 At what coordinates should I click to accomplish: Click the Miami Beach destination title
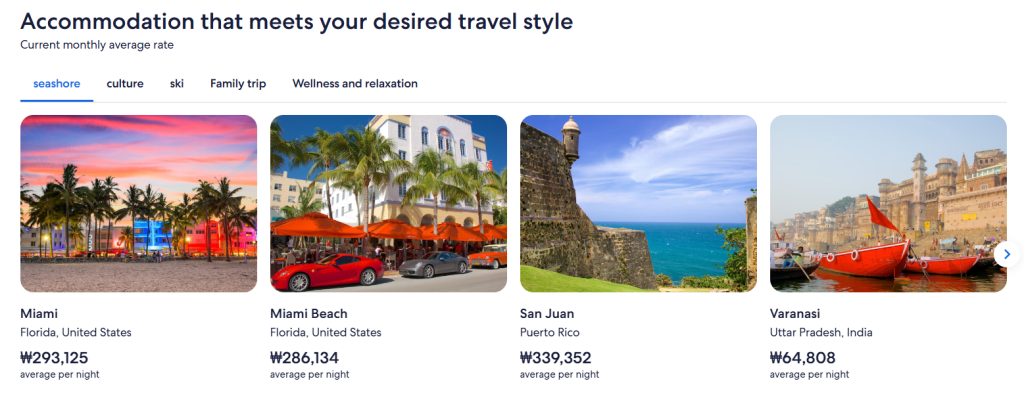tap(309, 313)
